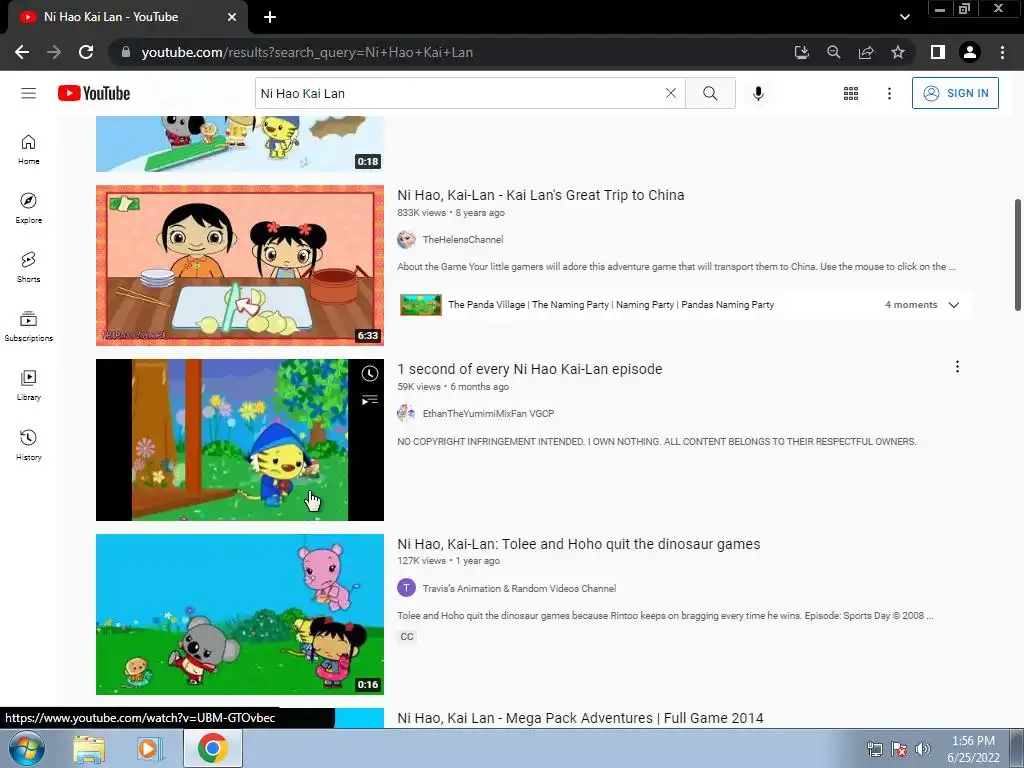Open Subscriptions in the sidebar
This screenshot has height=768, width=1024.
click(x=28, y=326)
